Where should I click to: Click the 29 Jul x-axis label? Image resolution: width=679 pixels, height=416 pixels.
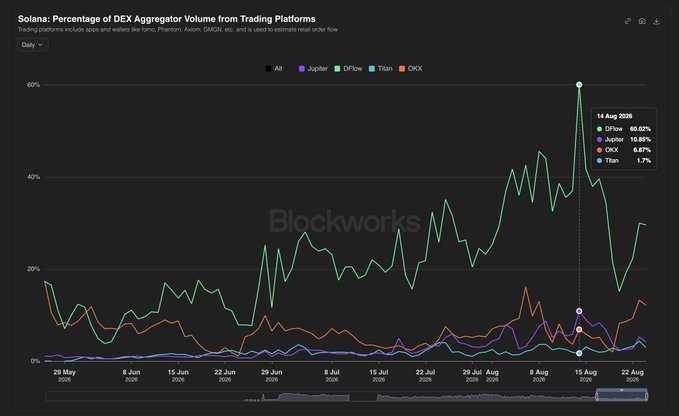pos(472,375)
